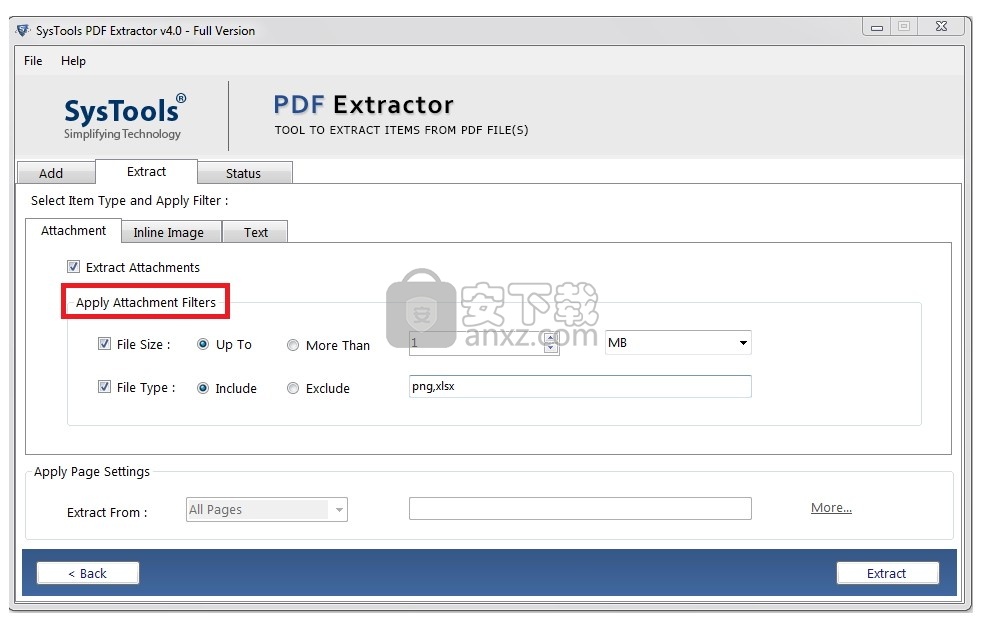Viewport: 989px width, 620px height.
Task: Select the Include file type option
Action: [x=203, y=388]
